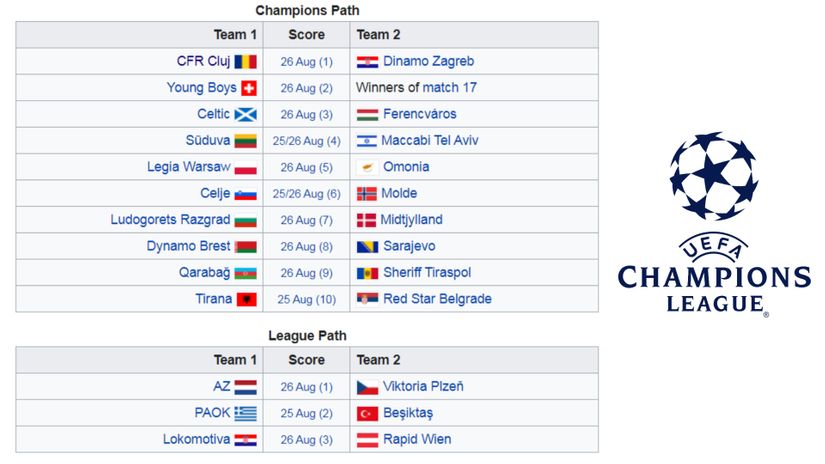
Task: Open the match 17 link
Action: tap(449, 88)
